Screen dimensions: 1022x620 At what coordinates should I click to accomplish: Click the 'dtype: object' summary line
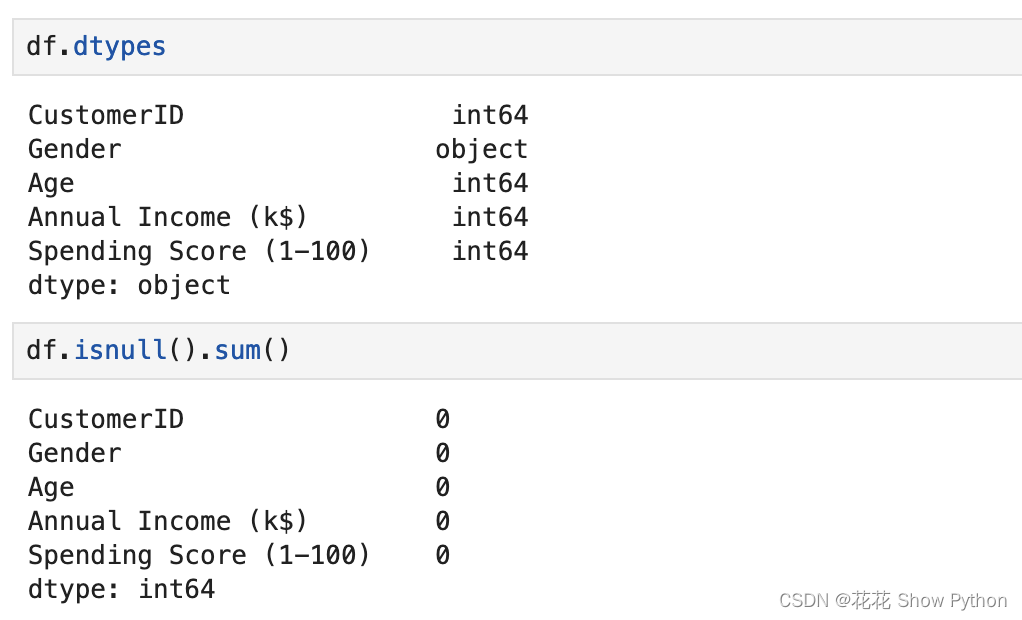pyautogui.click(x=129, y=285)
